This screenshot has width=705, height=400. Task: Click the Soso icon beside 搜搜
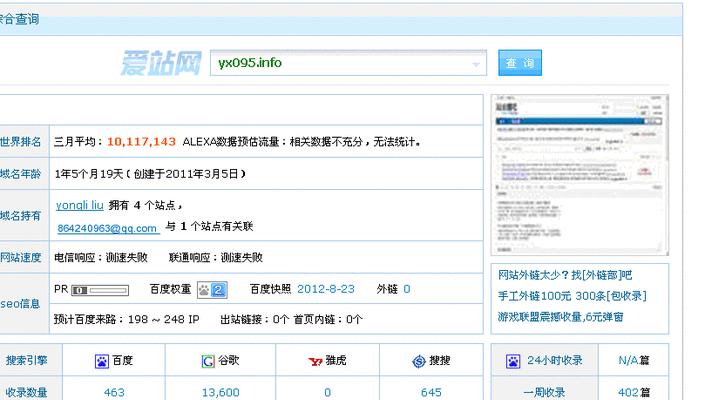419,361
